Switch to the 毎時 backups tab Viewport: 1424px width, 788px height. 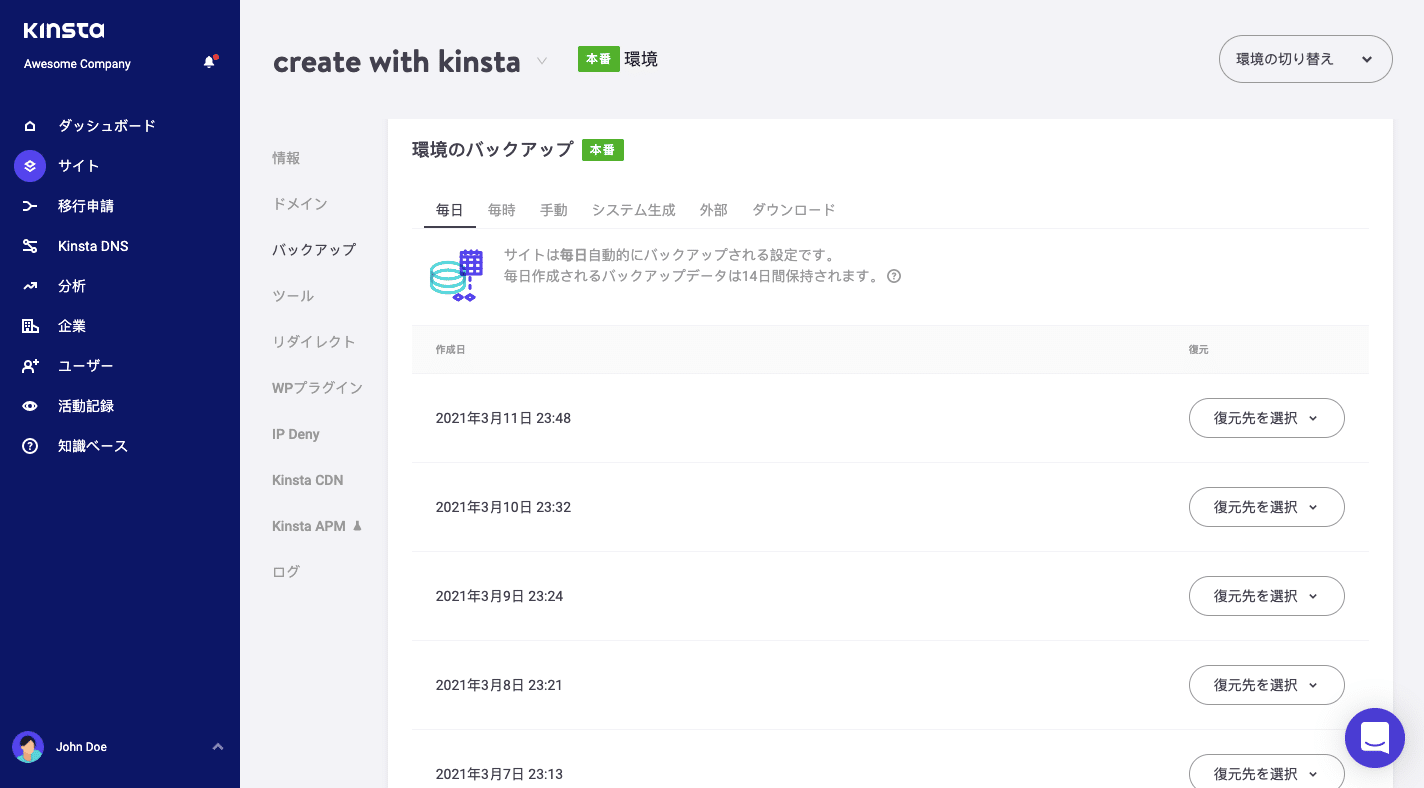[x=501, y=210]
